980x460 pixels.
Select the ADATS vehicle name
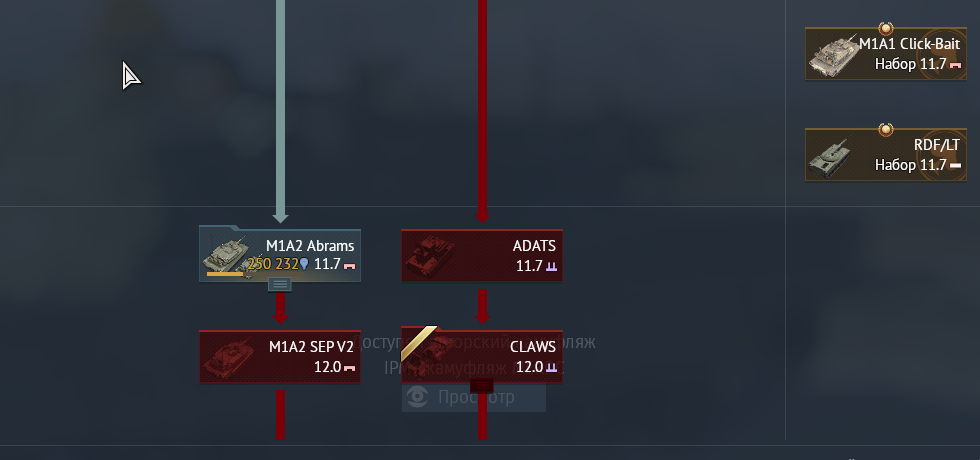tap(534, 246)
